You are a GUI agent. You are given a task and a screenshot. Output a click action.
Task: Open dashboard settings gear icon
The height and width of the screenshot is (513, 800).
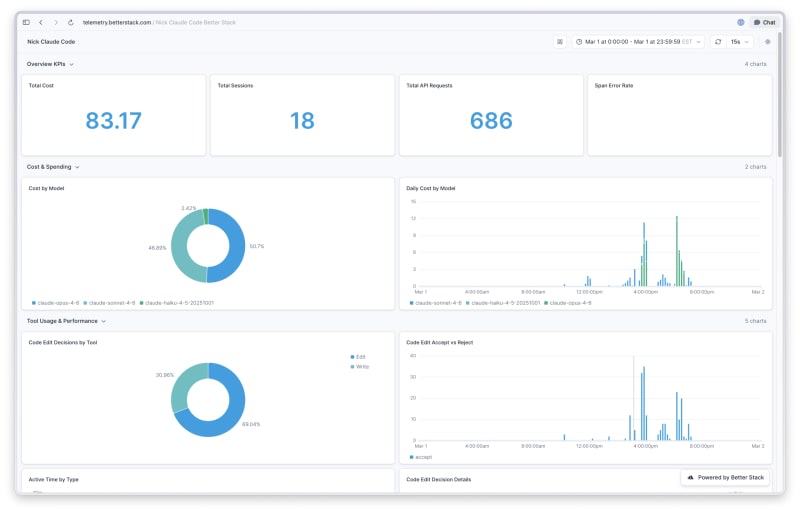pyautogui.click(x=767, y=42)
